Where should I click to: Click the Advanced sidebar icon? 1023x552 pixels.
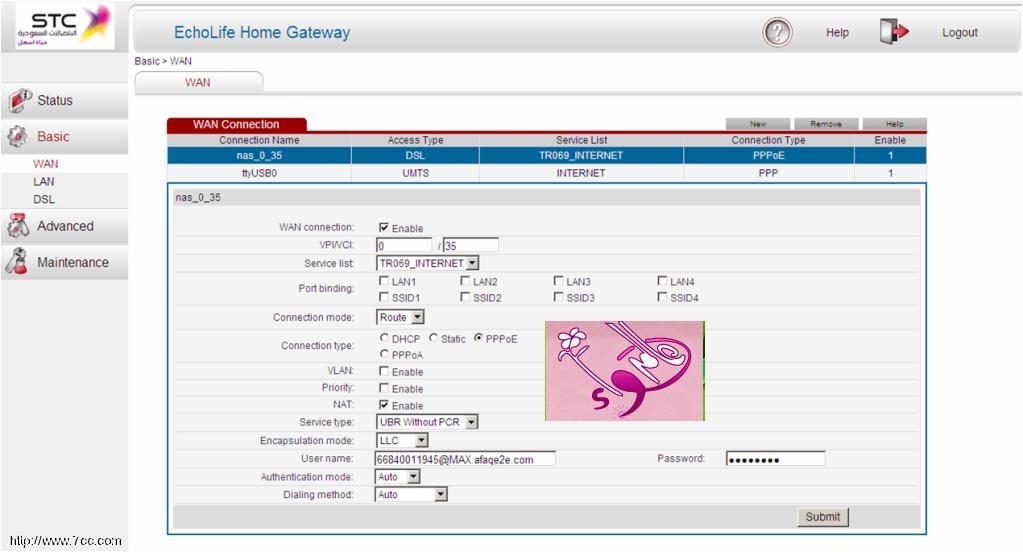[x=18, y=226]
